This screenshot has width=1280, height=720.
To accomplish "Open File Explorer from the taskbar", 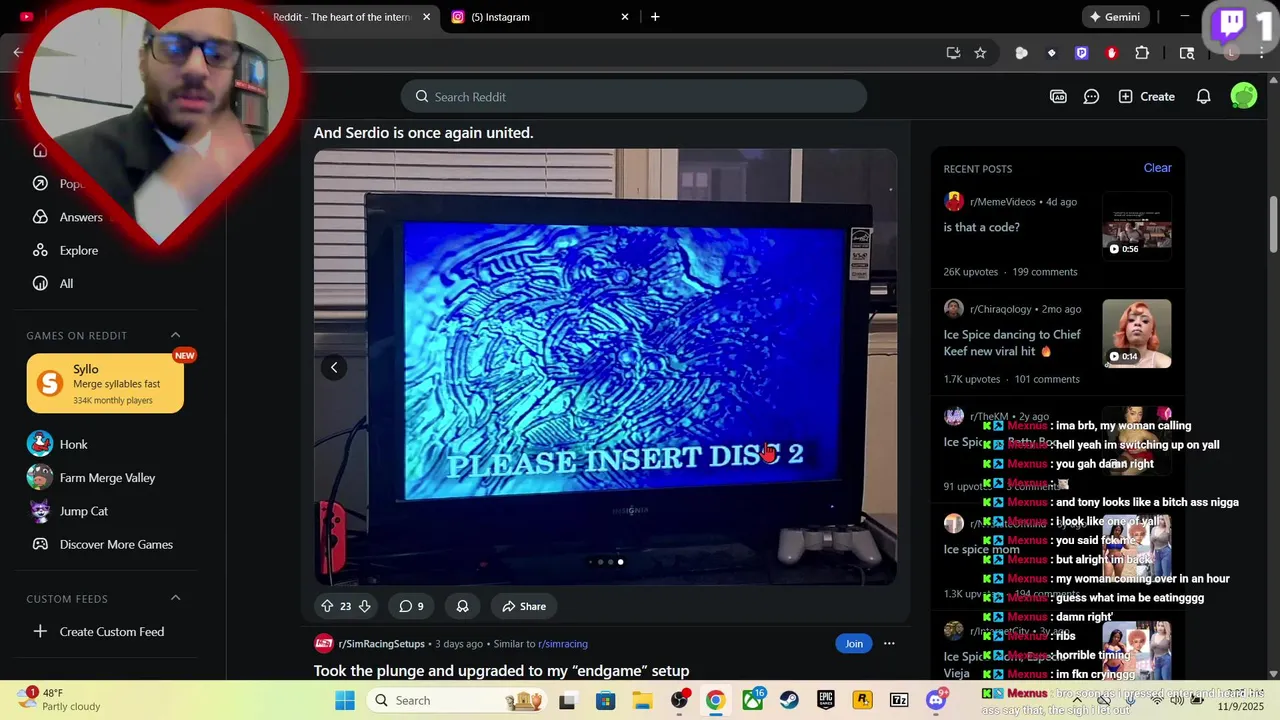I will point(642,700).
